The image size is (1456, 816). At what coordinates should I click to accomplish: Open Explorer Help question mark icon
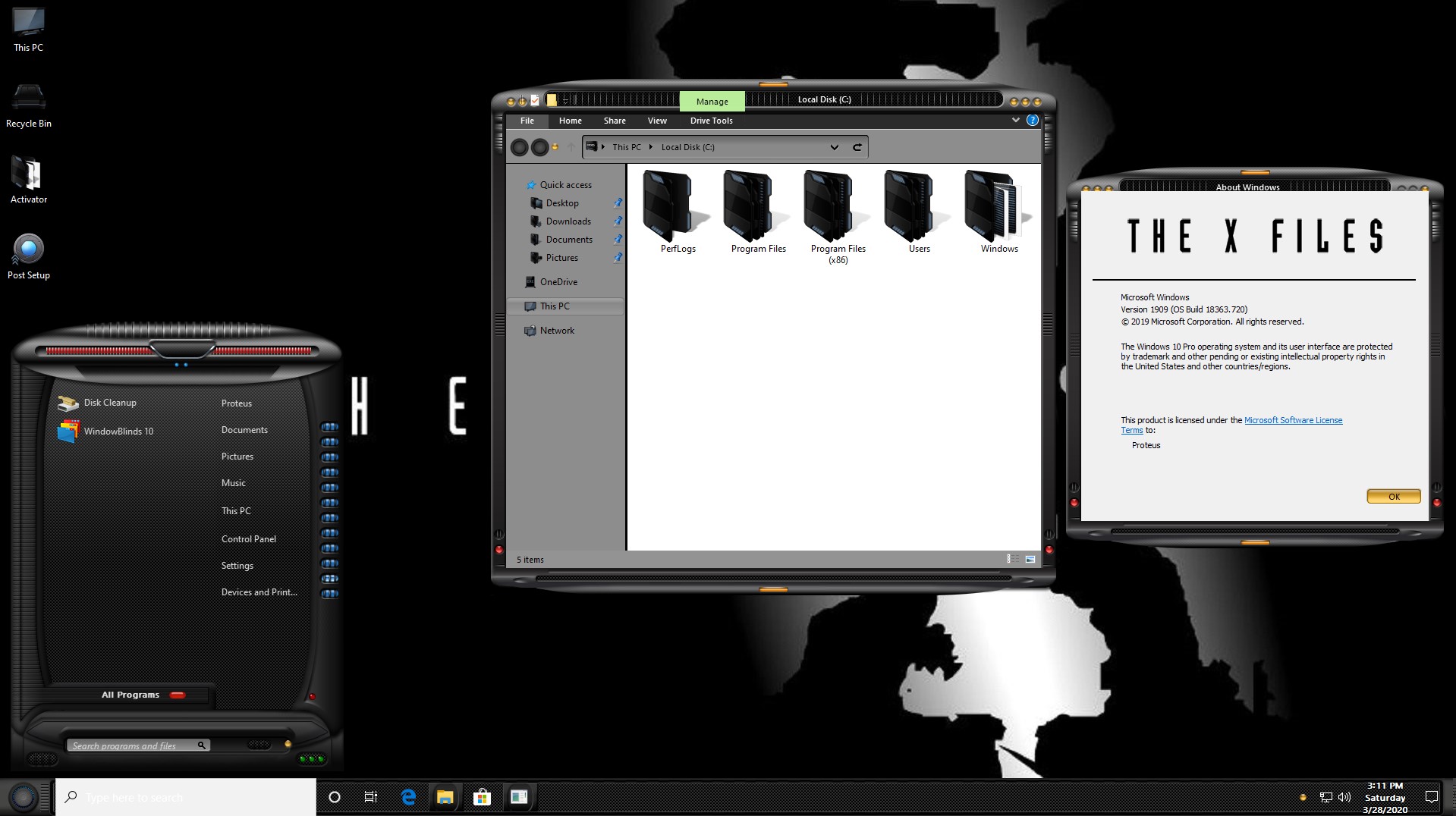1033,120
